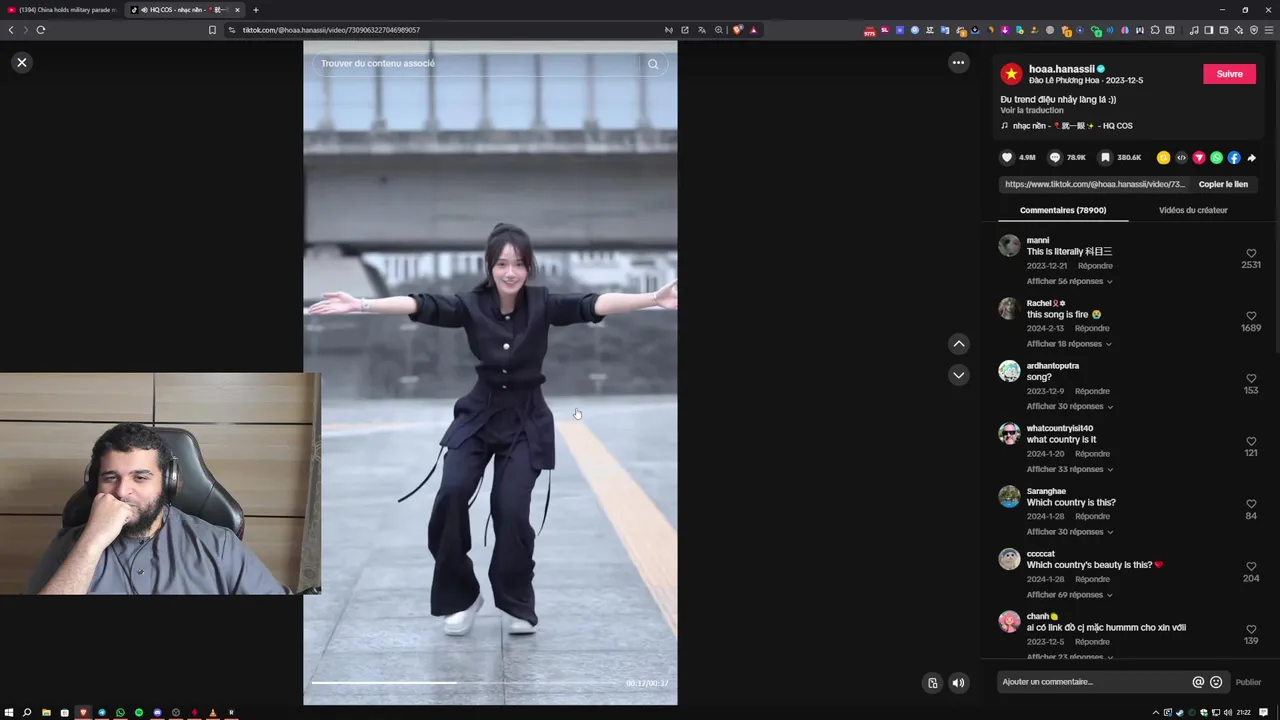Mute the video with speaker icon

pos(958,683)
